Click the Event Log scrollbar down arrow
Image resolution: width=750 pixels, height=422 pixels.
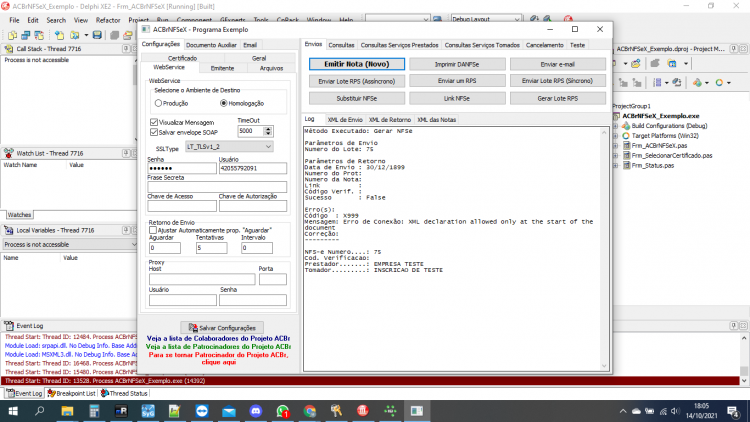point(744,381)
